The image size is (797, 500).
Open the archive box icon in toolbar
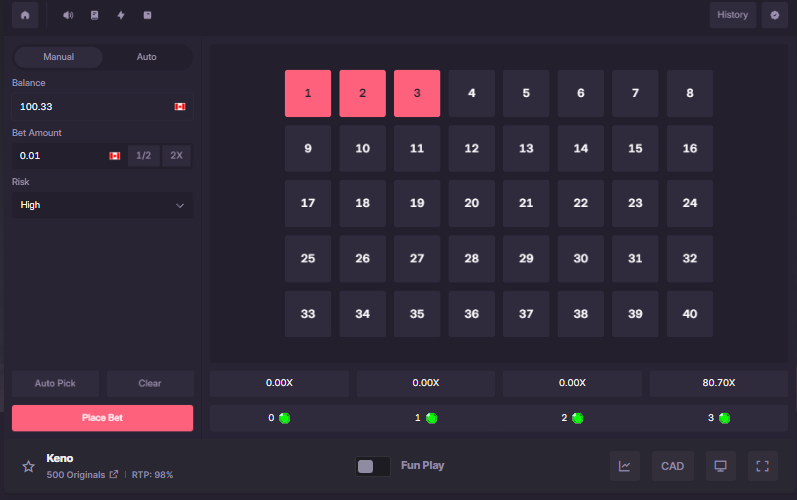coord(147,15)
